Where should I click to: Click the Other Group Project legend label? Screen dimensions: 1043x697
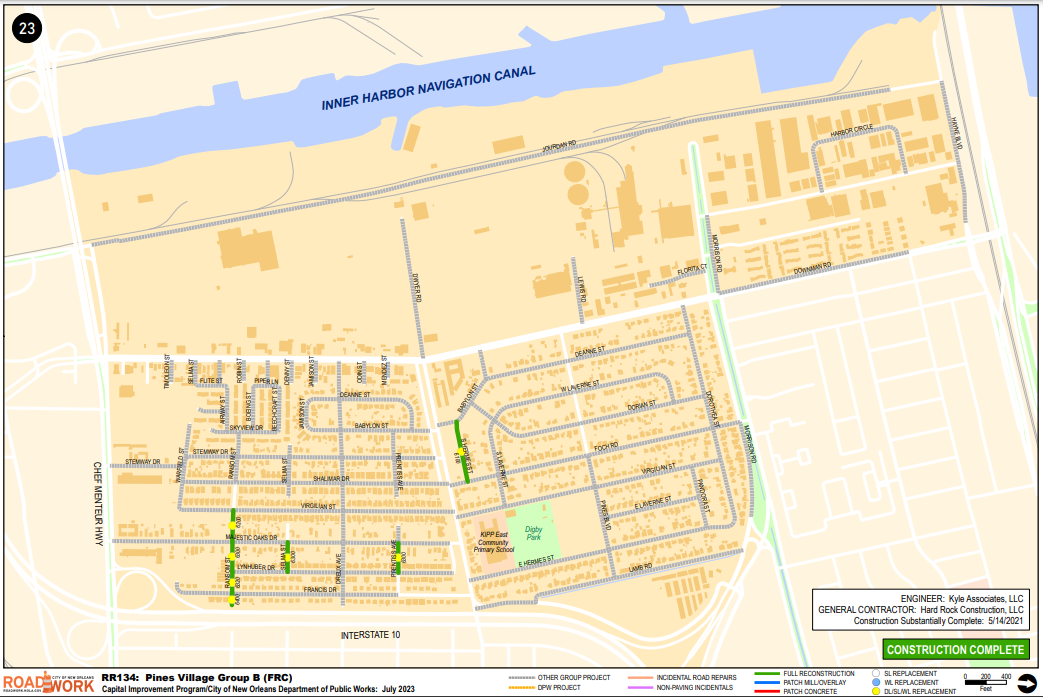coord(574,678)
